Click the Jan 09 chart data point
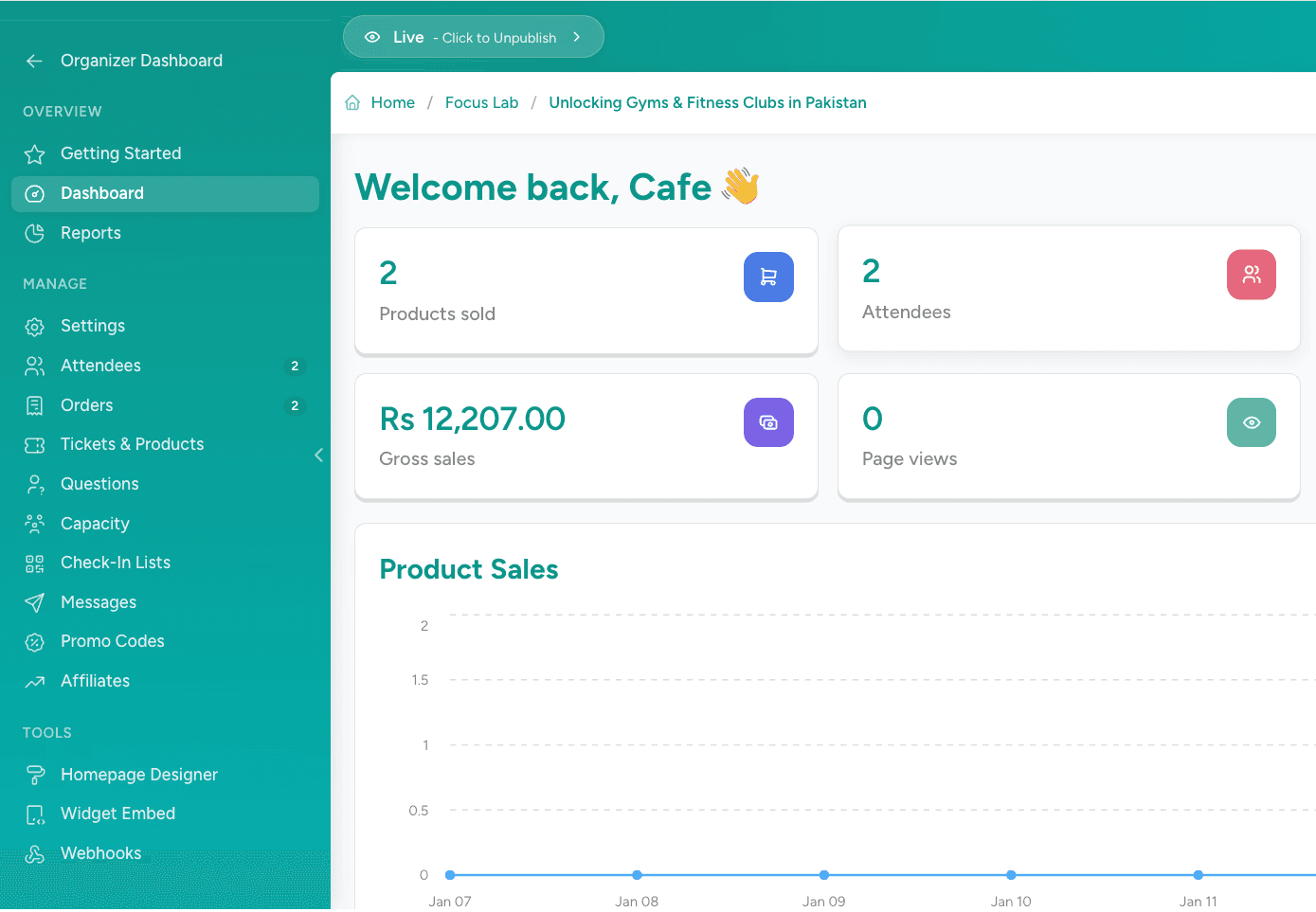Image resolution: width=1316 pixels, height=912 pixels. coord(824,875)
